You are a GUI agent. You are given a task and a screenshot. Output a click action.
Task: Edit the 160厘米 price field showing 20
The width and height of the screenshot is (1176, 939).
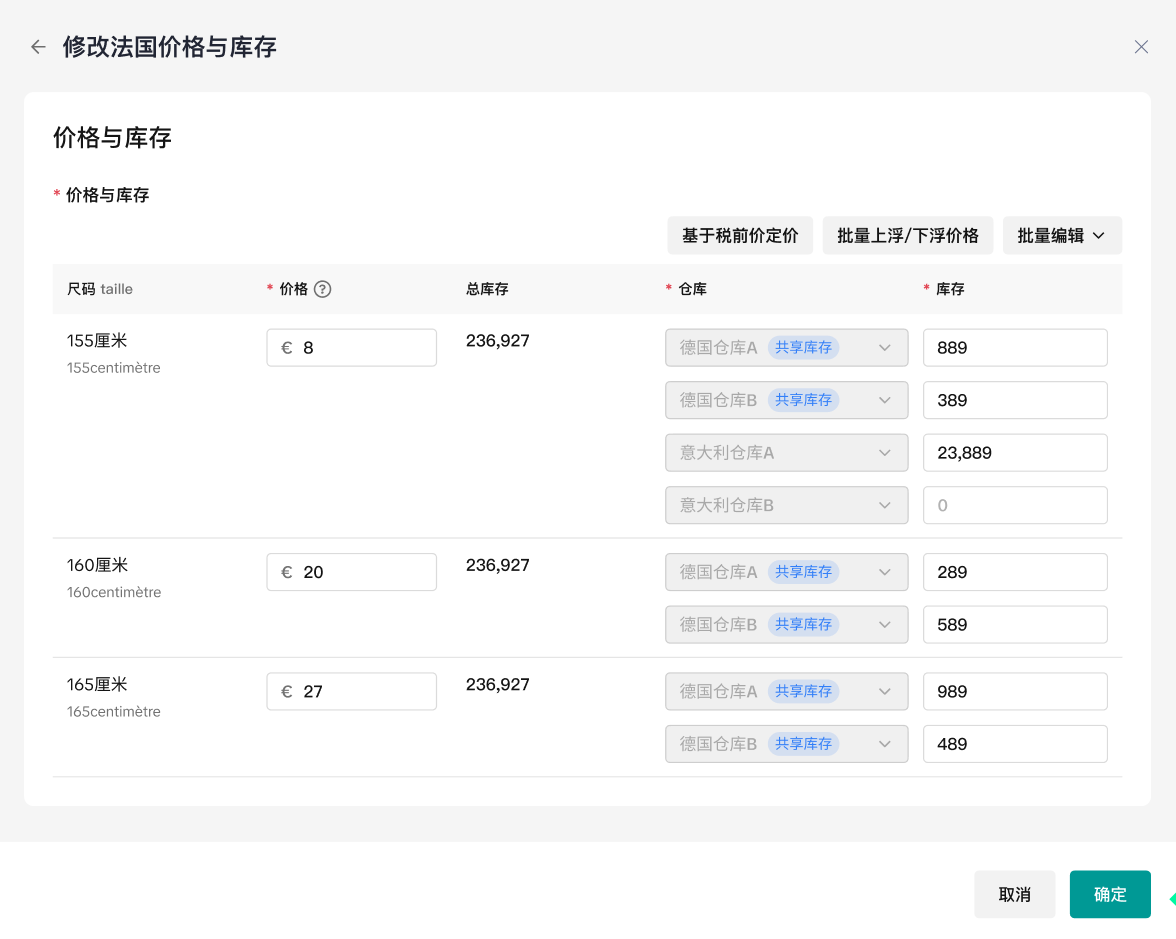coord(365,572)
